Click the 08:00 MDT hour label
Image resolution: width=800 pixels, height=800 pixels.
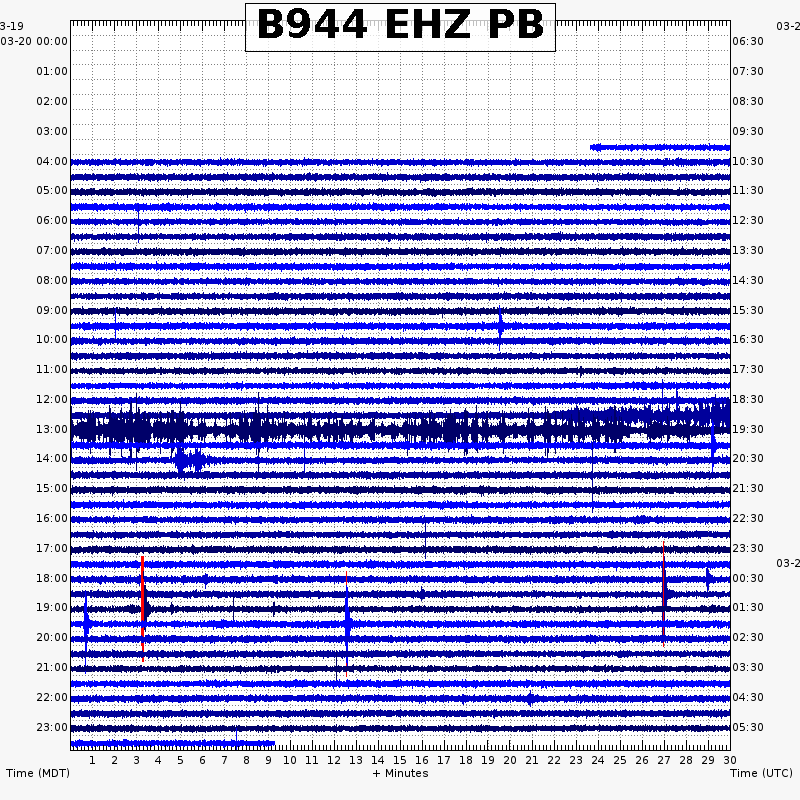click(x=52, y=280)
